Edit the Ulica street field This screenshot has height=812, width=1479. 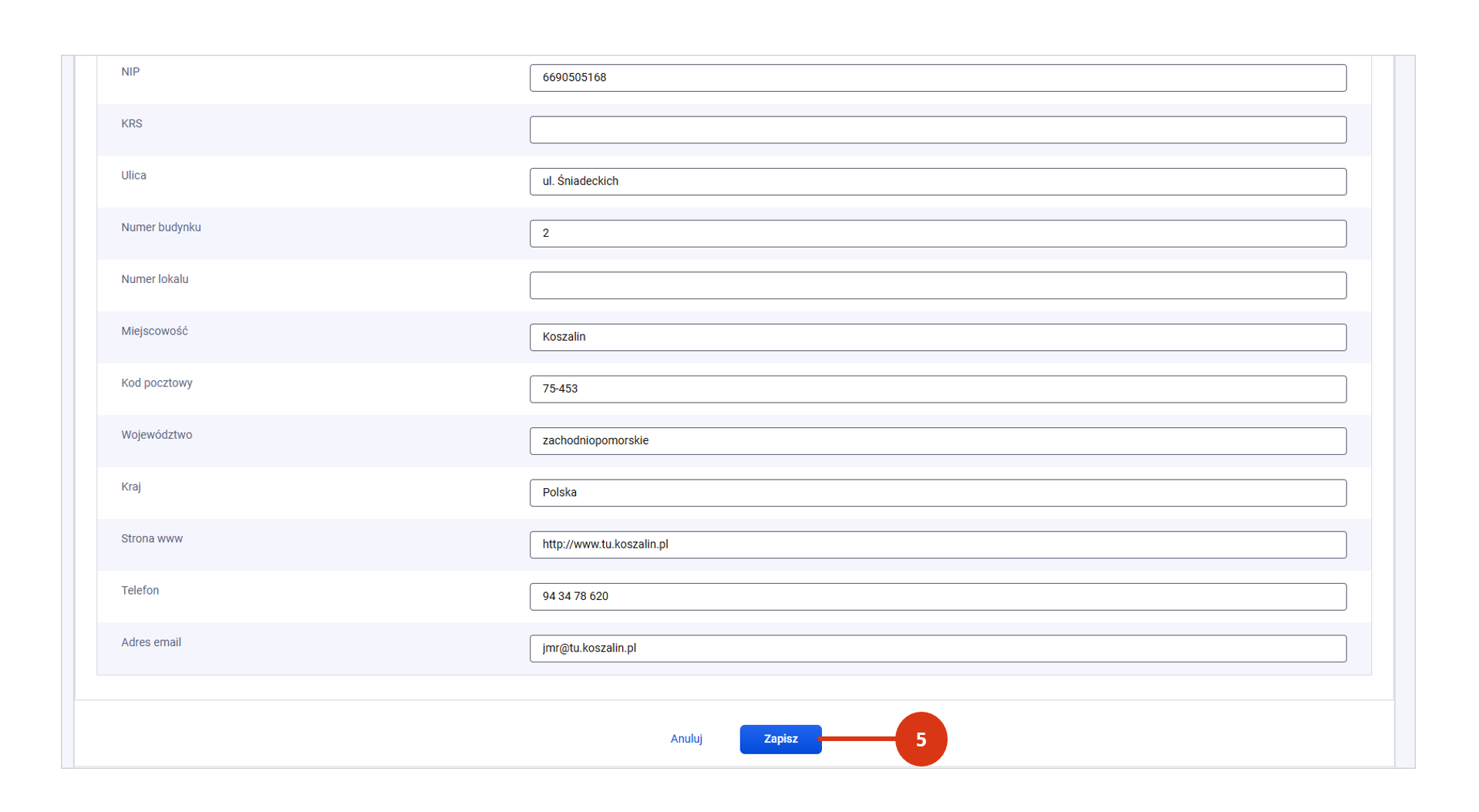coord(938,181)
